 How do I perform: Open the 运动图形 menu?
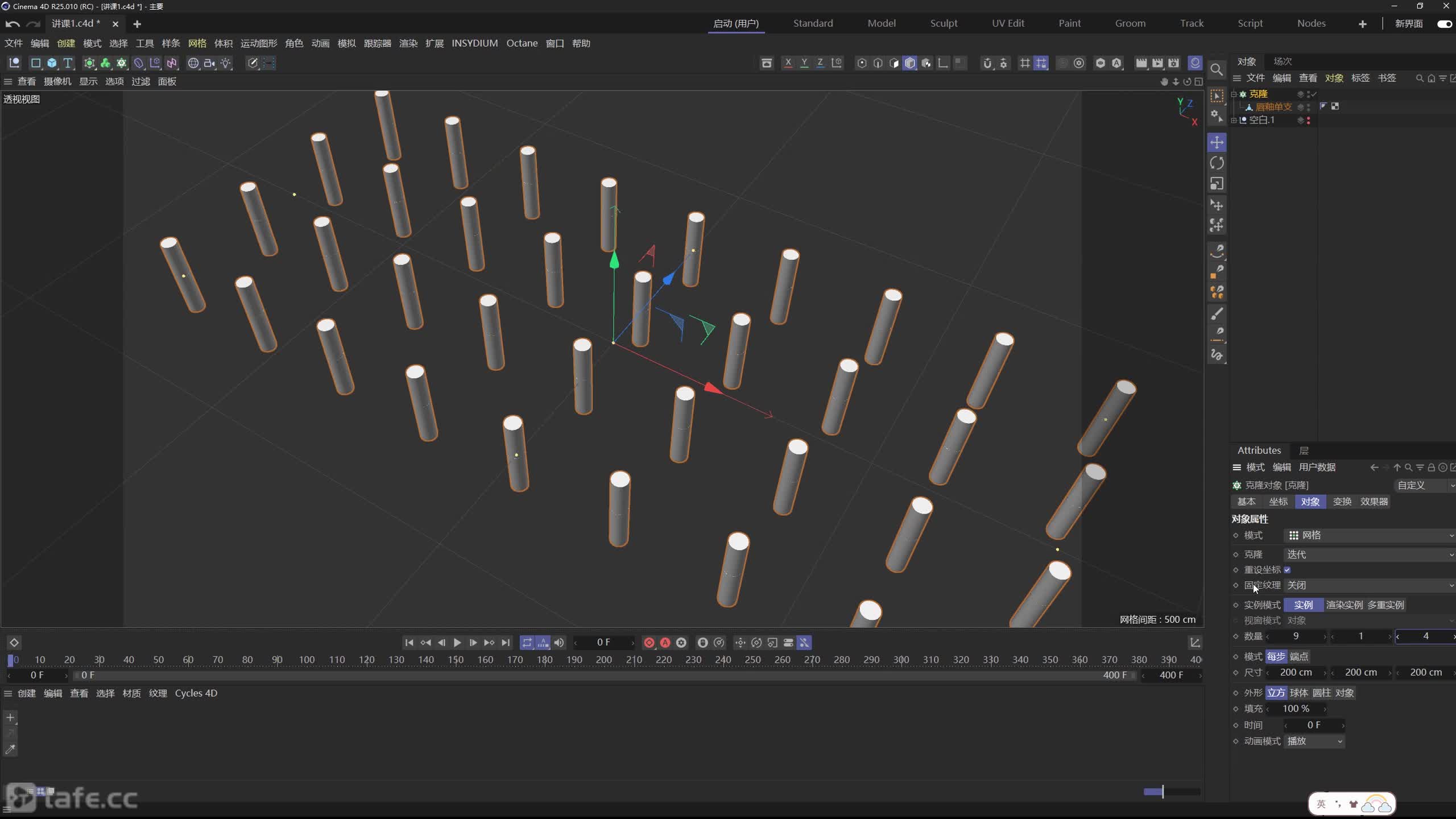tap(259, 43)
